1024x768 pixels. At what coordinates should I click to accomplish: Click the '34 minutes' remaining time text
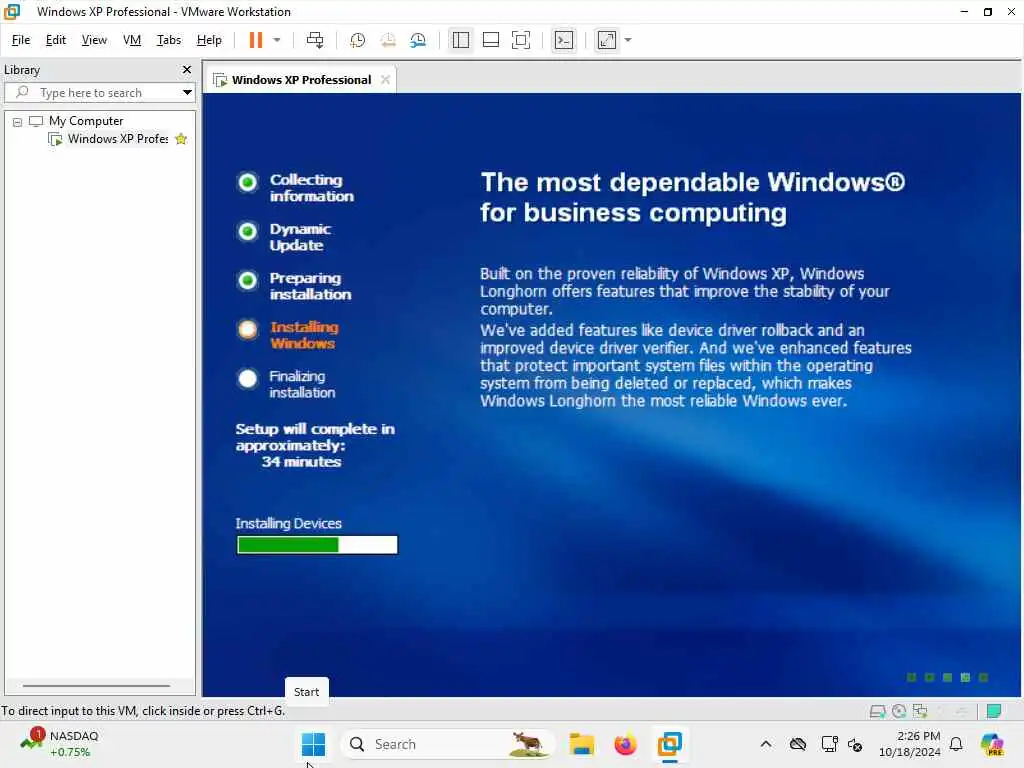[301, 462]
